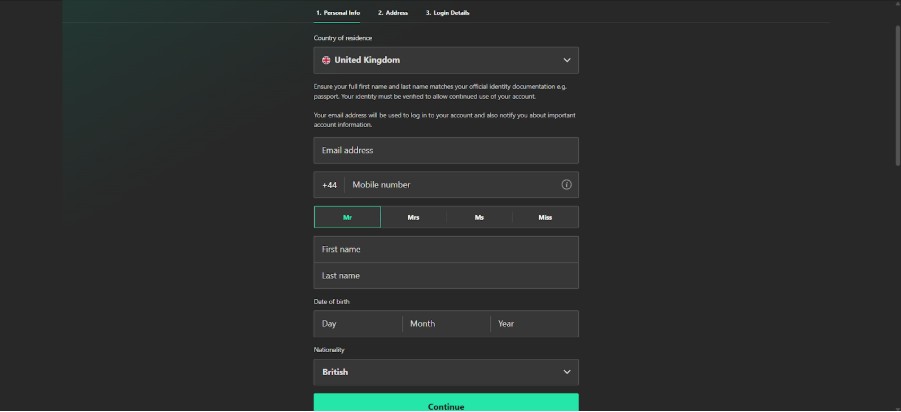This screenshot has width=901, height=412.
Task: Select the Mr title option
Action: tap(347, 217)
